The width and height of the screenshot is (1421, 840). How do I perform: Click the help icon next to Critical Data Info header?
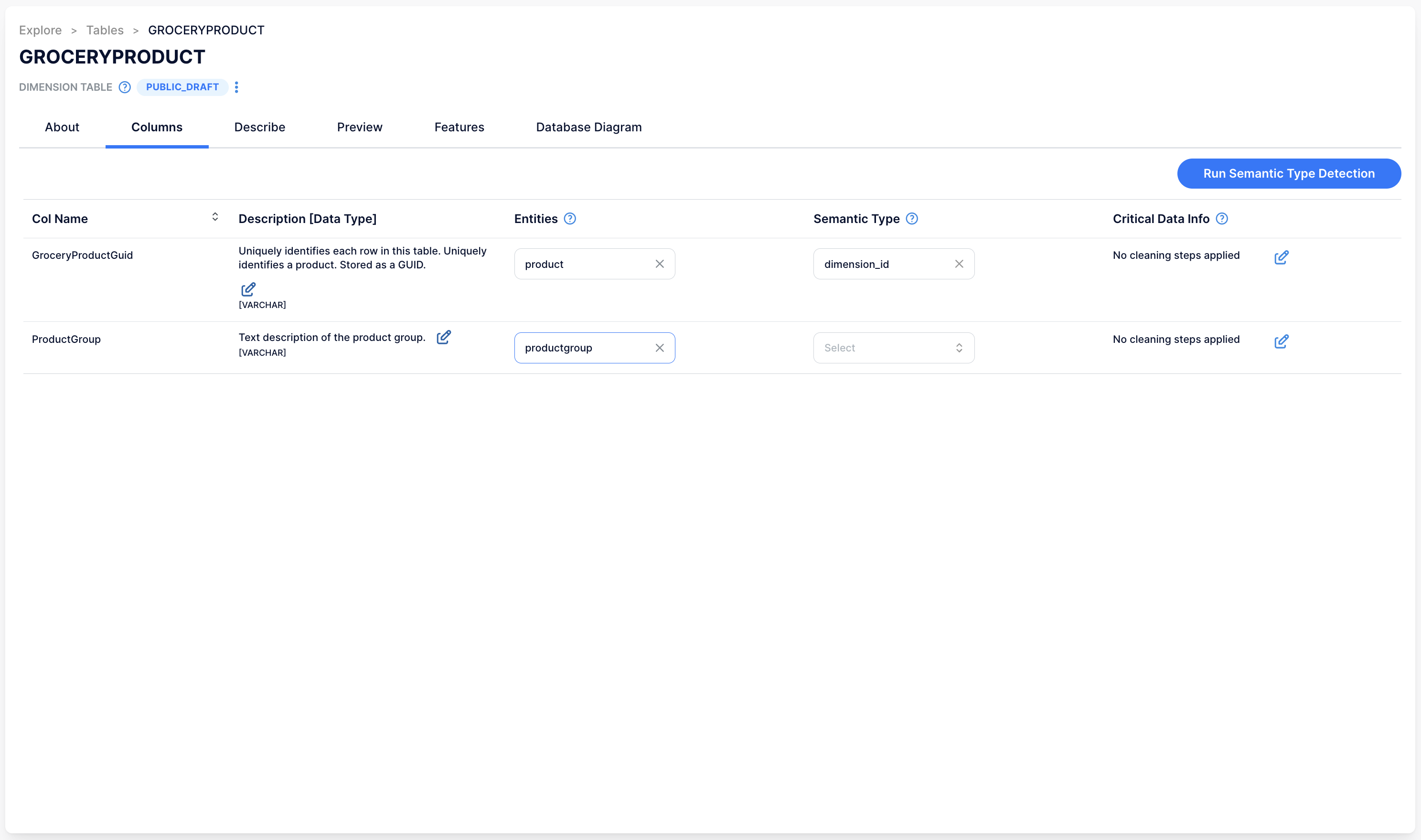[1224, 218]
